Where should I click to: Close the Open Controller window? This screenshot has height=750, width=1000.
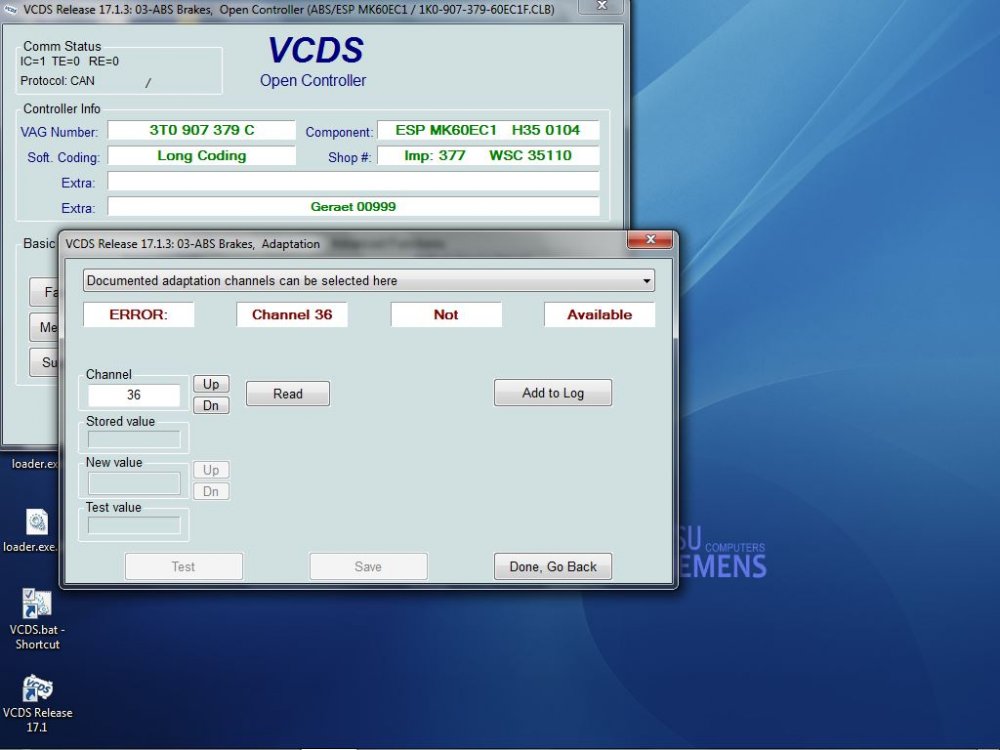tap(601, 6)
